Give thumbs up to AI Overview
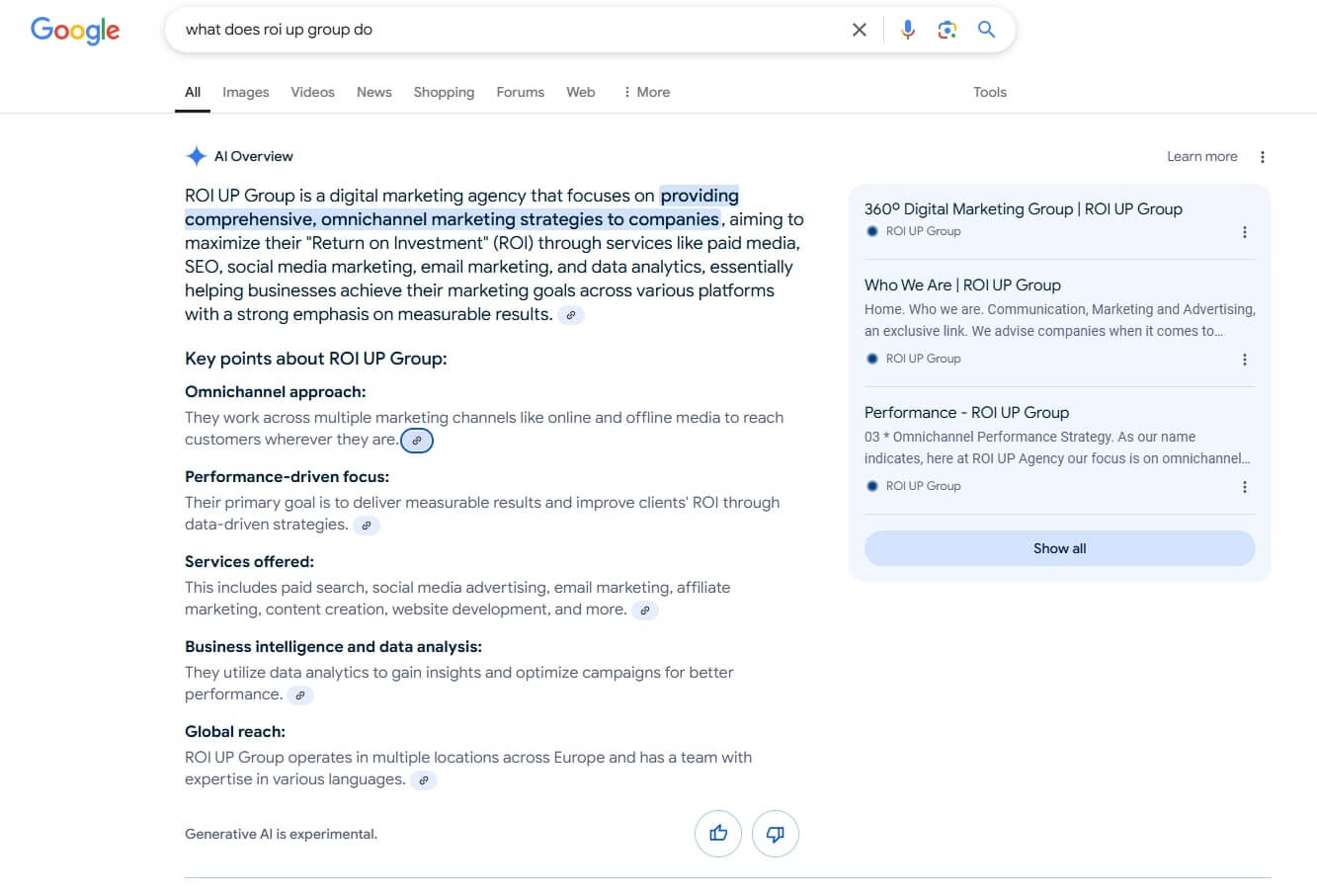The height and width of the screenshot is (896, 1317). click(x=718, y=834)
